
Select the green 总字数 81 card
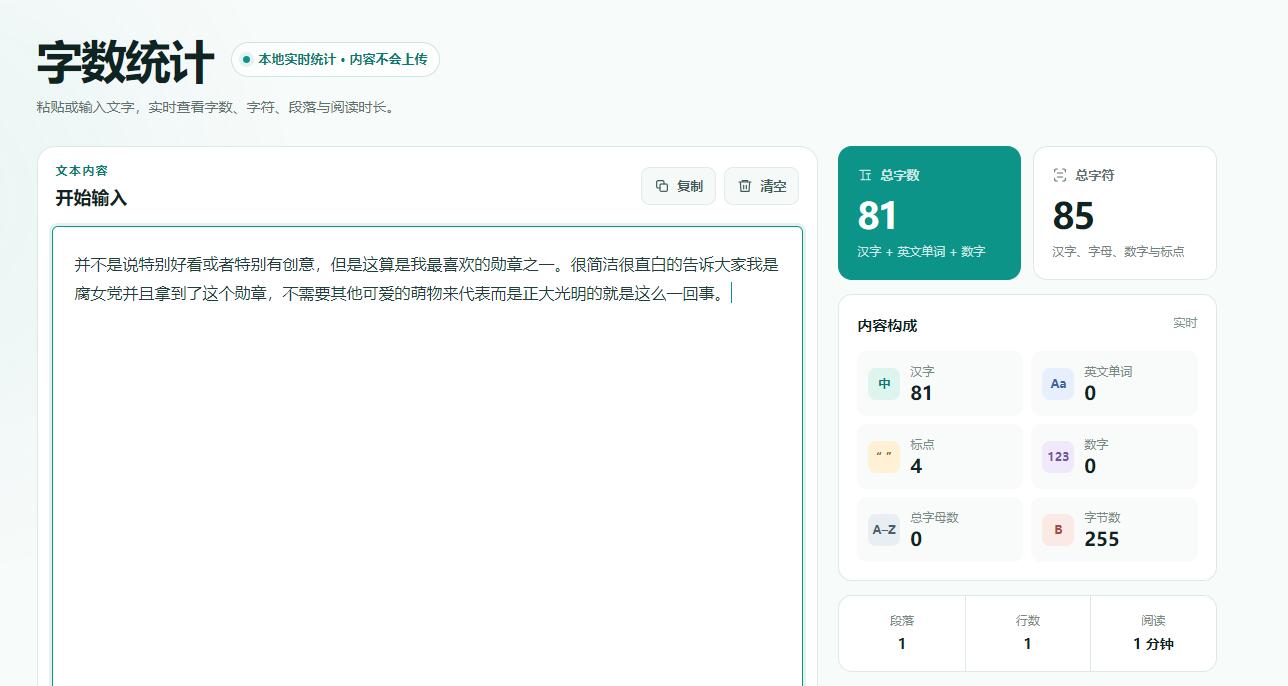[929, 213]
